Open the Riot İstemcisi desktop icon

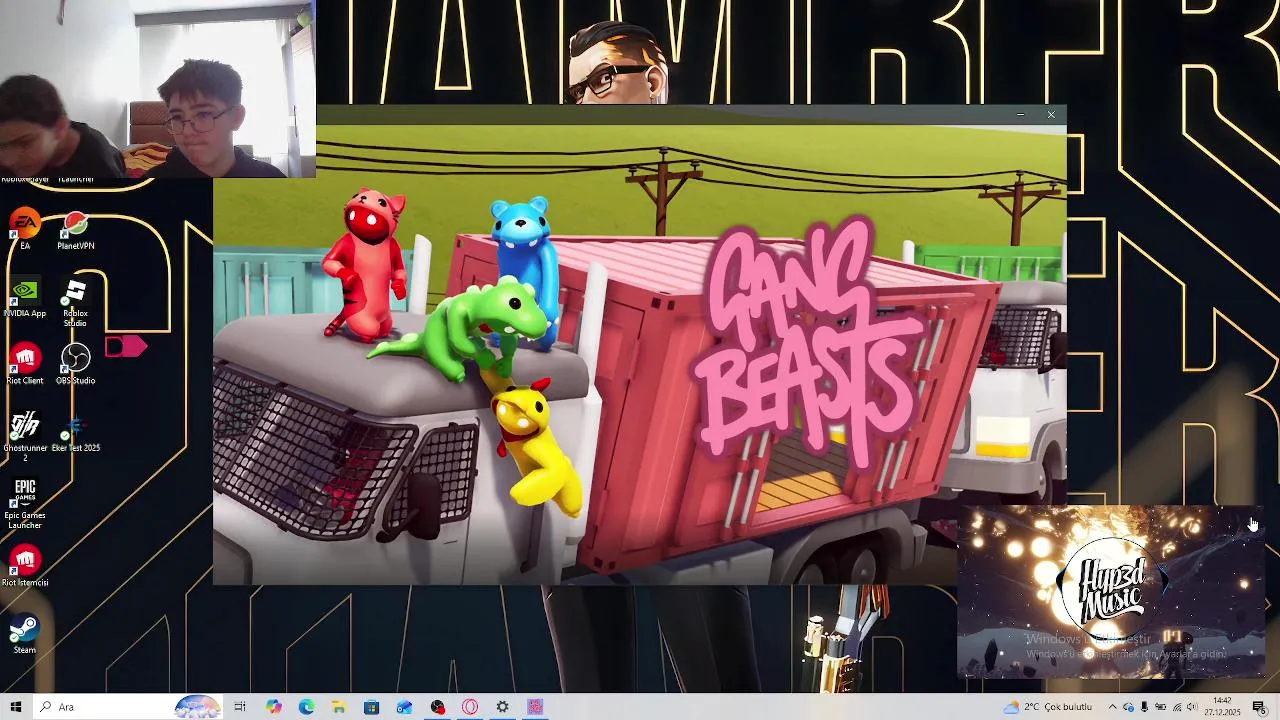click(25, 566)
